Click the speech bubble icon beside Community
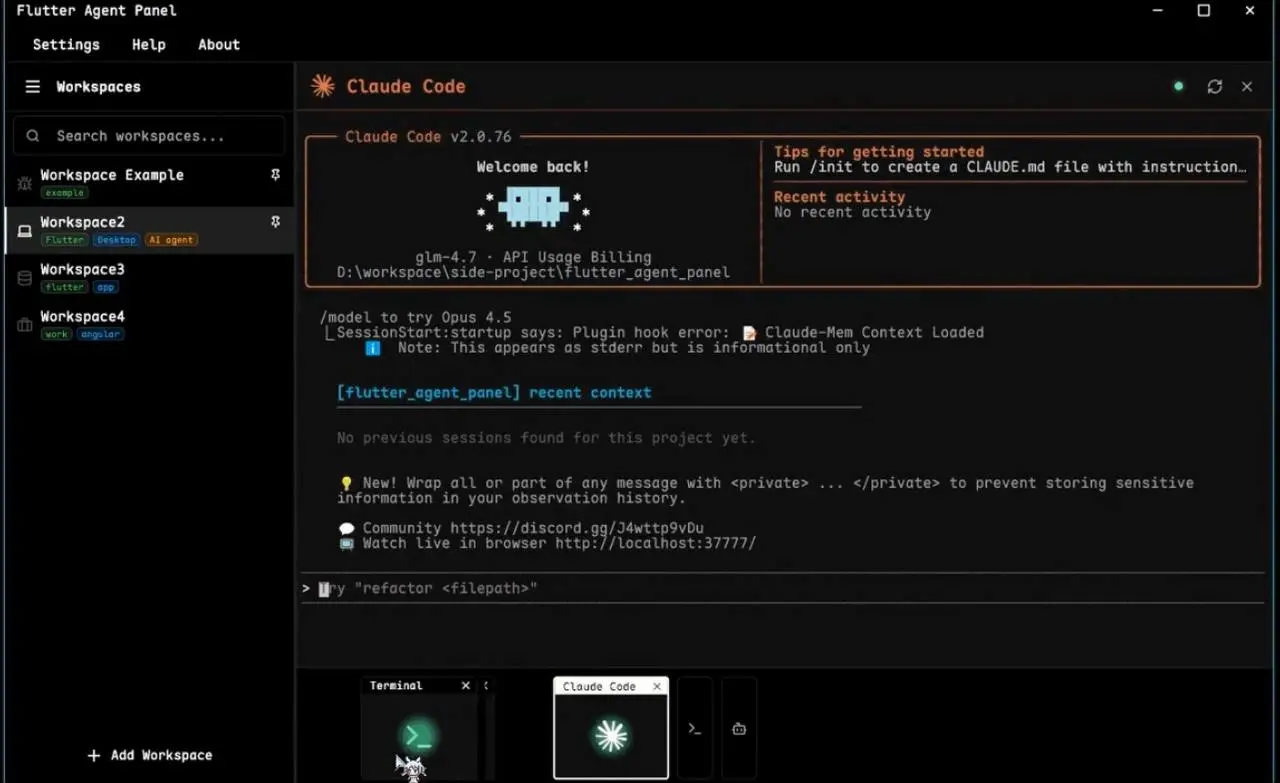 (x=346, y=528)
